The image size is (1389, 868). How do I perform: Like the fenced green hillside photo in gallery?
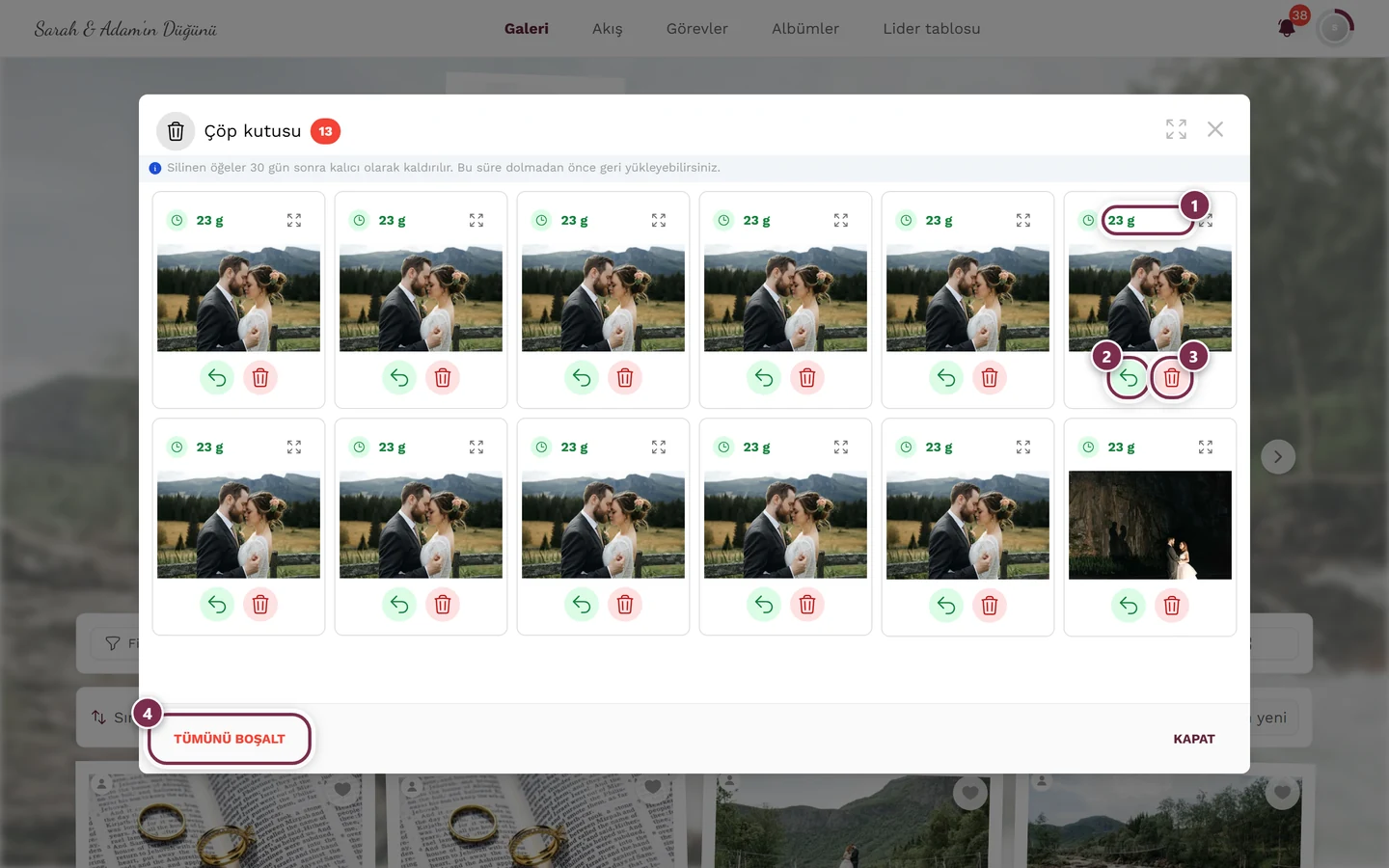coord(970,793)
